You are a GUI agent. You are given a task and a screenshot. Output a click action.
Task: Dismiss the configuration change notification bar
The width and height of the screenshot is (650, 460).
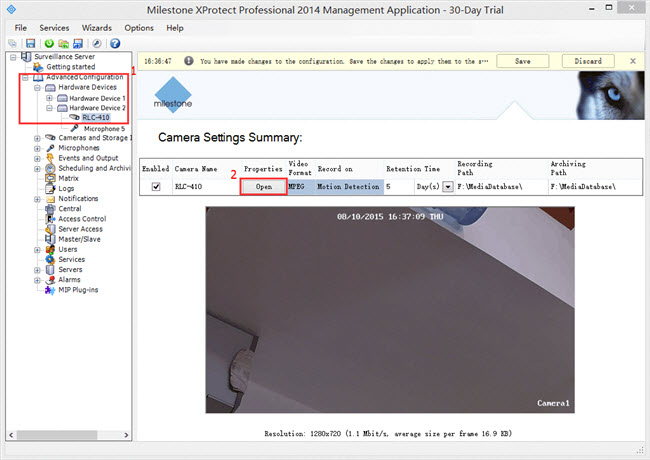point(633,61)
